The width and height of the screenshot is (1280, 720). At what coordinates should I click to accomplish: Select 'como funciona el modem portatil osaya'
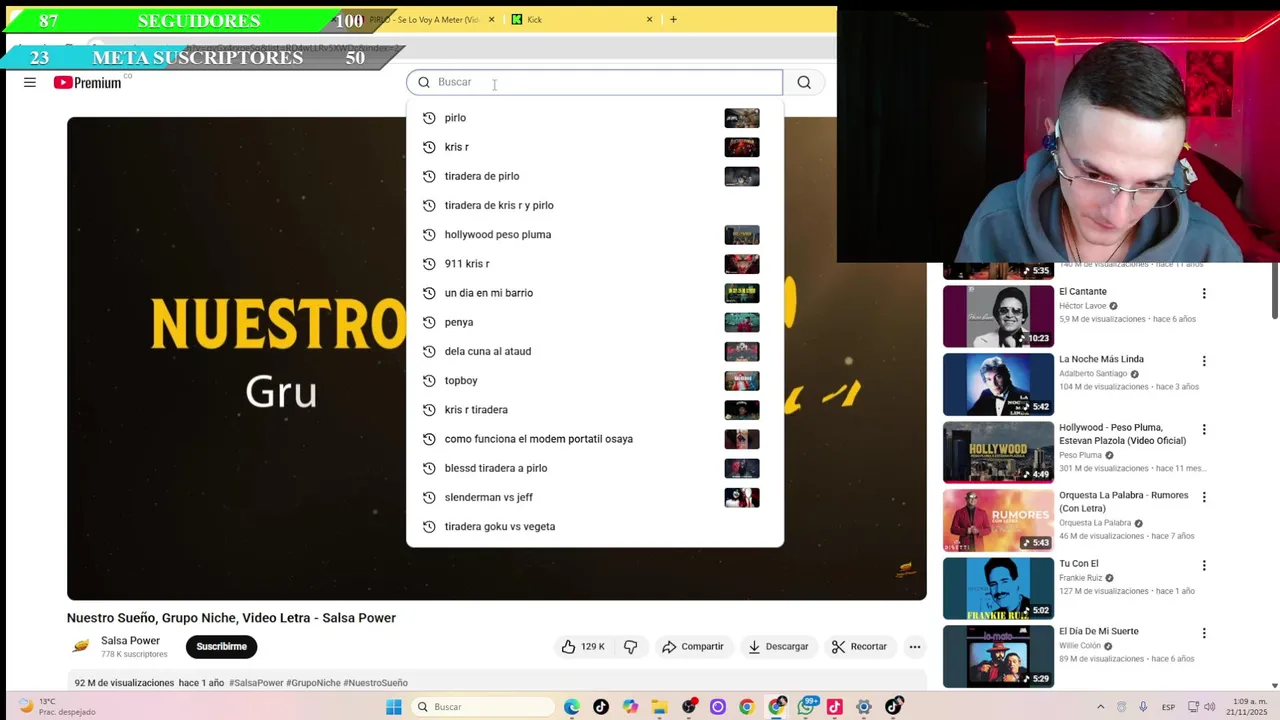pyautogui.click(x=594, y=439)
